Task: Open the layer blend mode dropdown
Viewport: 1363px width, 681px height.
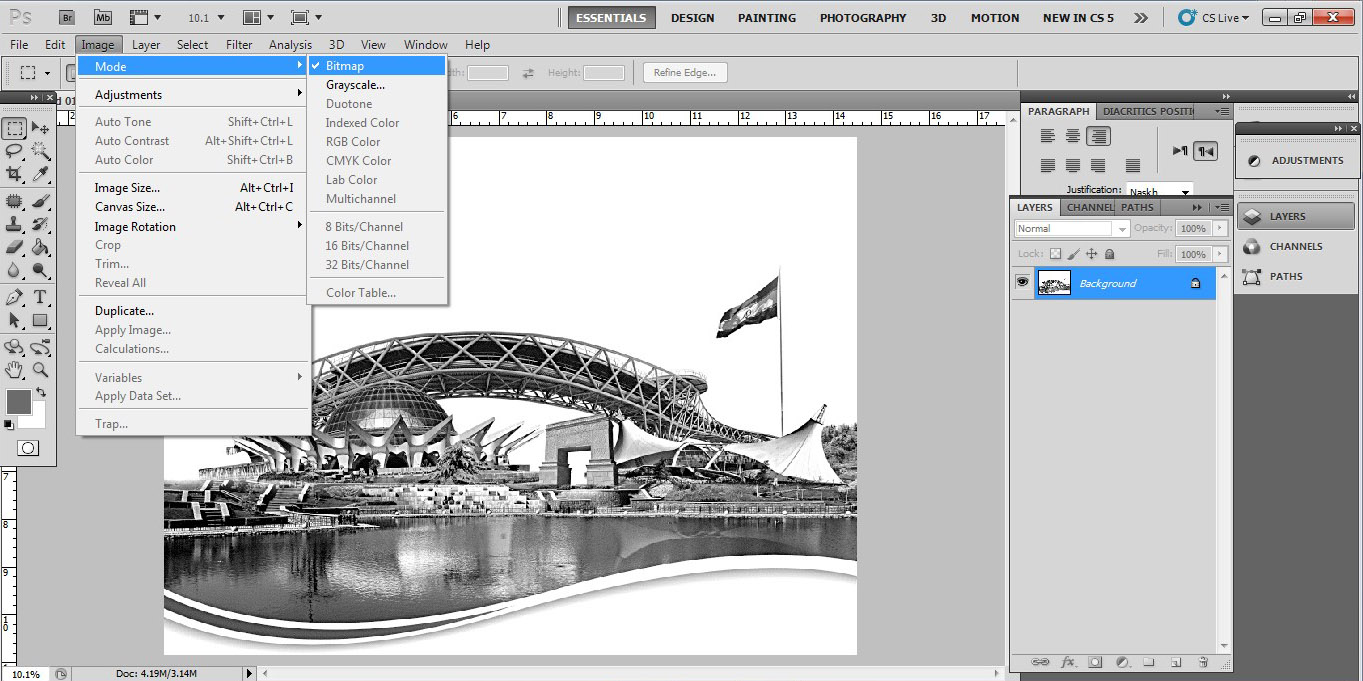Action: (1071, 228)
